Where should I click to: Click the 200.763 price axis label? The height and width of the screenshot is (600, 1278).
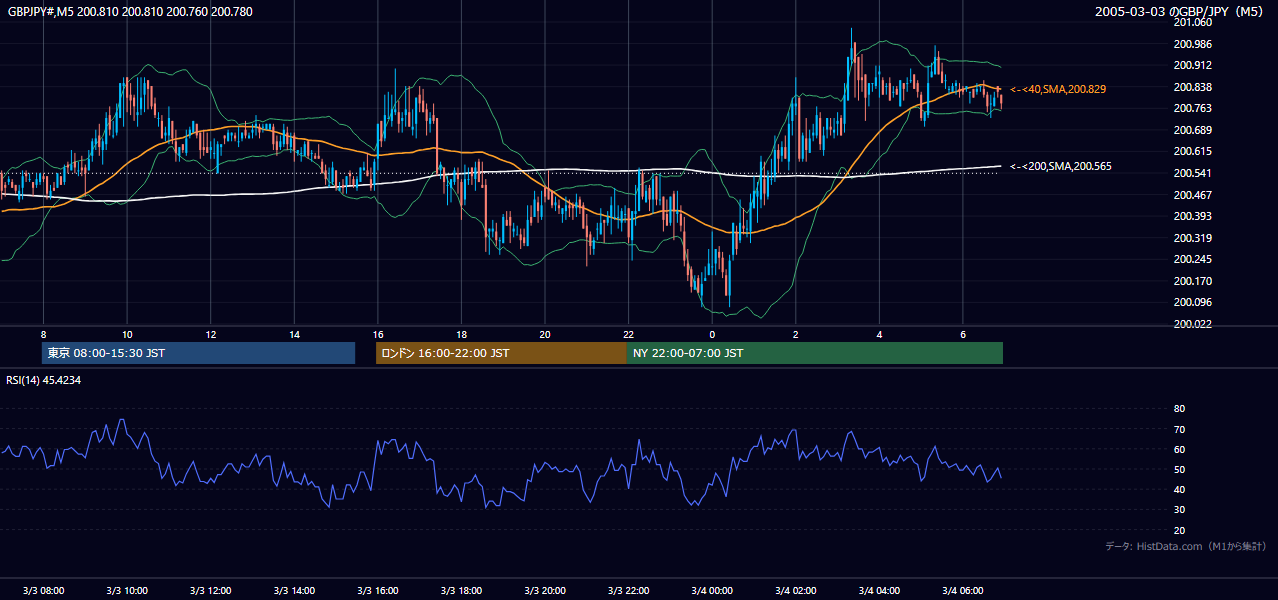1194,108
